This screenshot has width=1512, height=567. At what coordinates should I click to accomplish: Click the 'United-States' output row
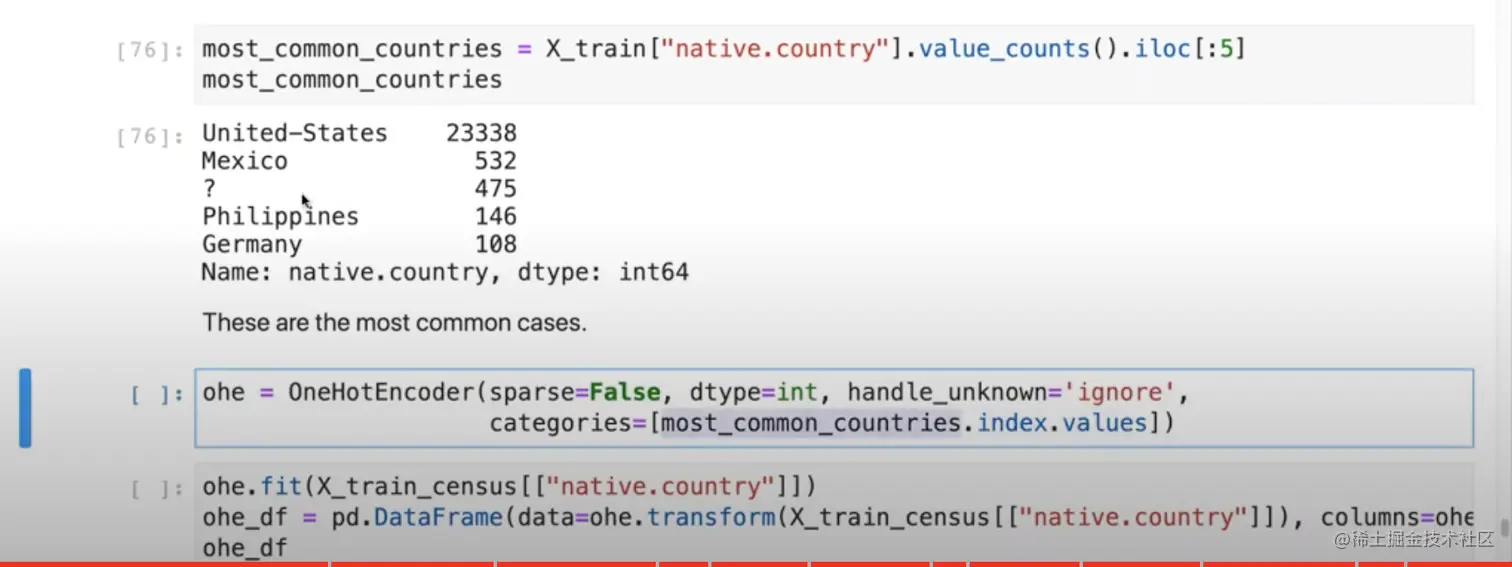359,133
